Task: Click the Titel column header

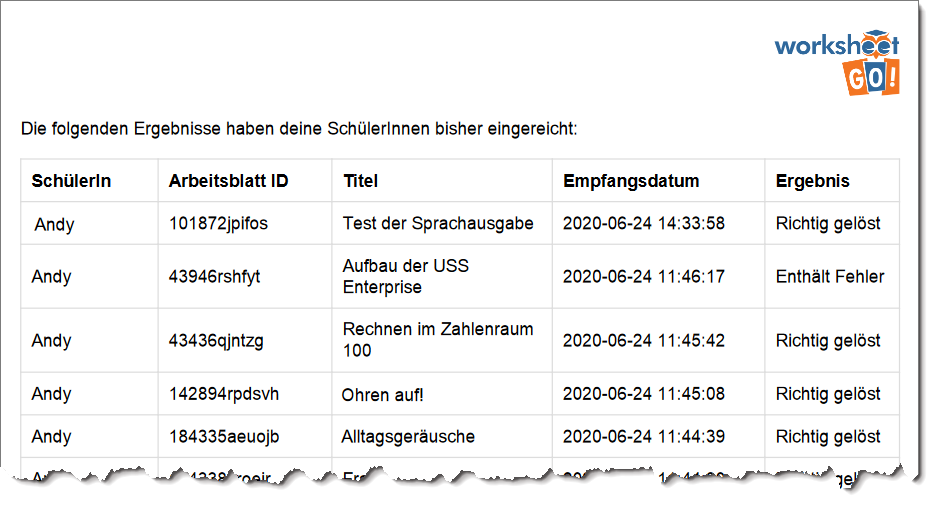Action: pyautogui.click(x=360, y=181)
